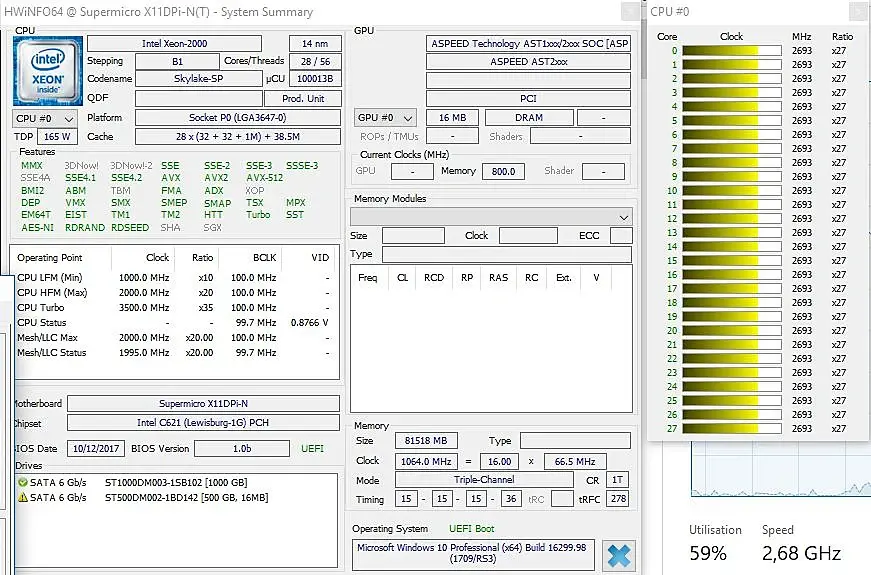871x575 pixels.
Task: Click the 14 nm process field
Action: tap(315, 43)
